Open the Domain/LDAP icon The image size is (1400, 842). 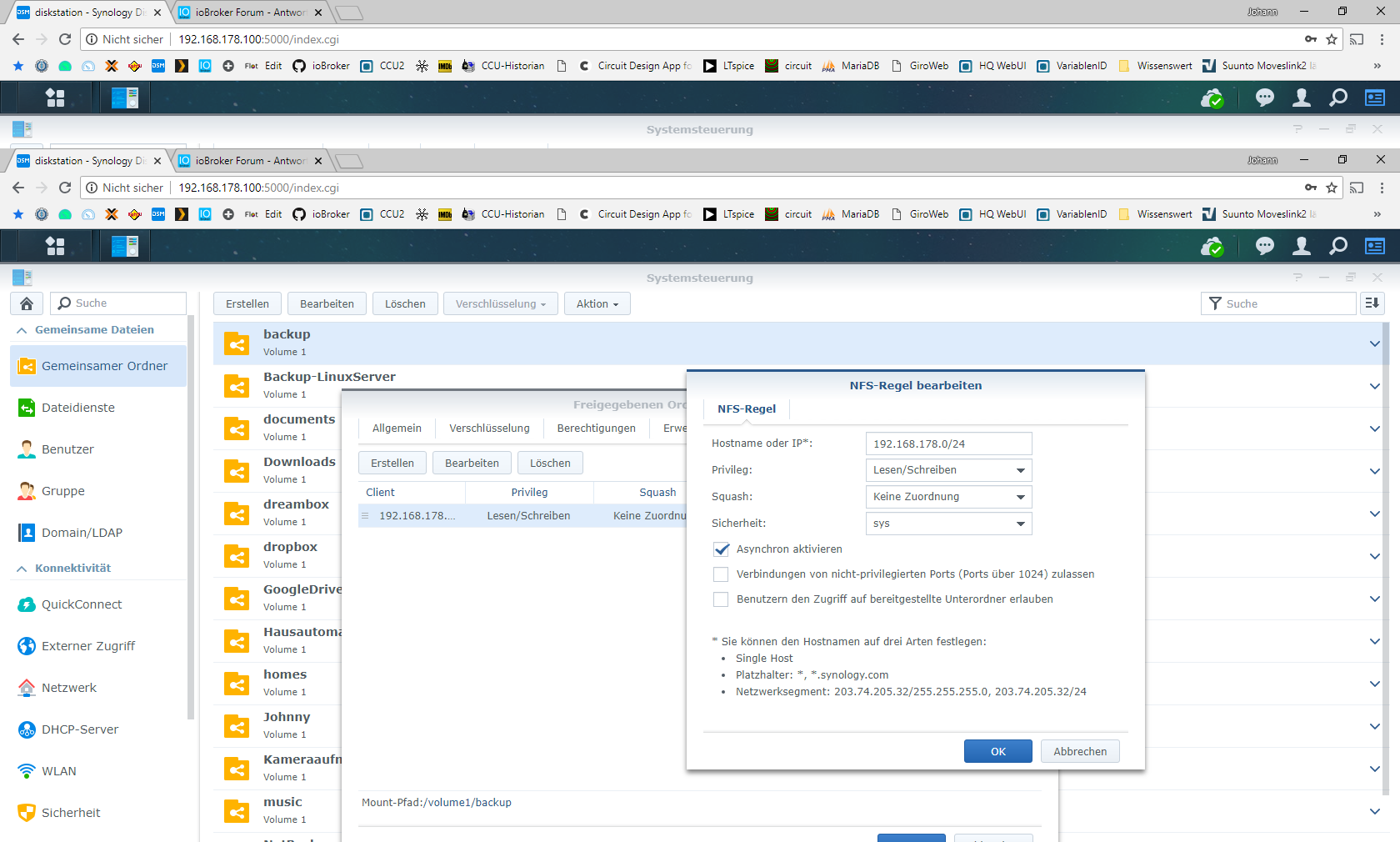pyautogui.click(x=27, y=533)
